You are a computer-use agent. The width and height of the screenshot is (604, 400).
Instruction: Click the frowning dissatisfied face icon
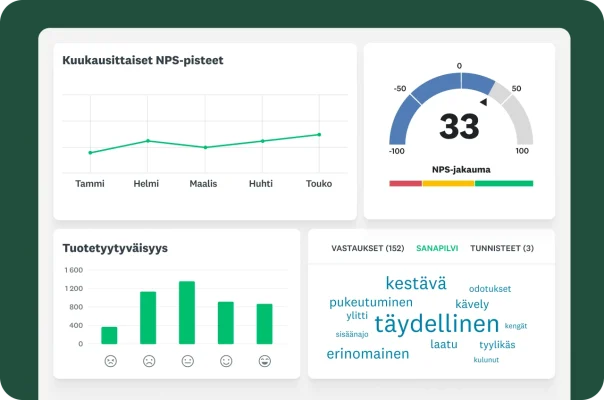(x=149, y=361)
